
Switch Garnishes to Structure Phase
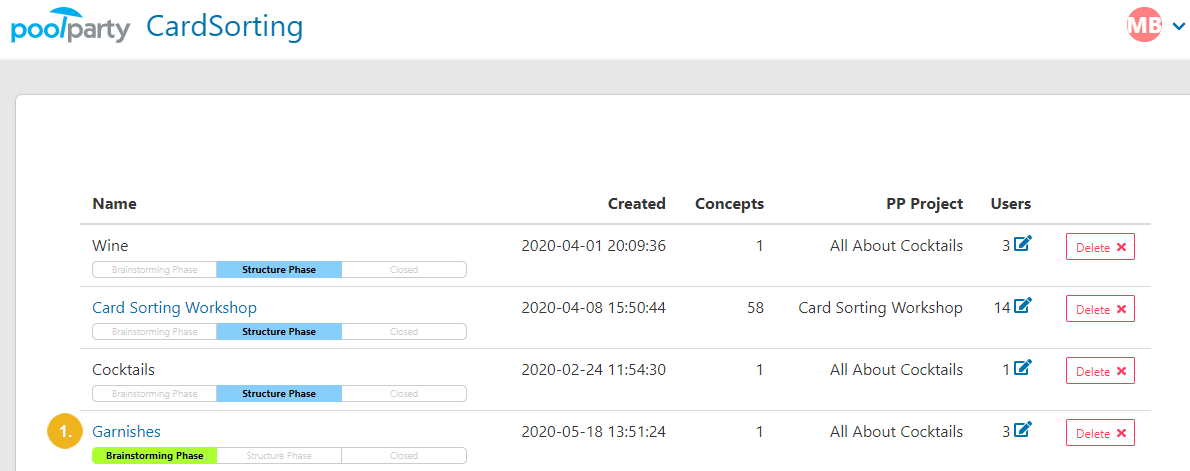pyautogui.click(x=279, y=456)
